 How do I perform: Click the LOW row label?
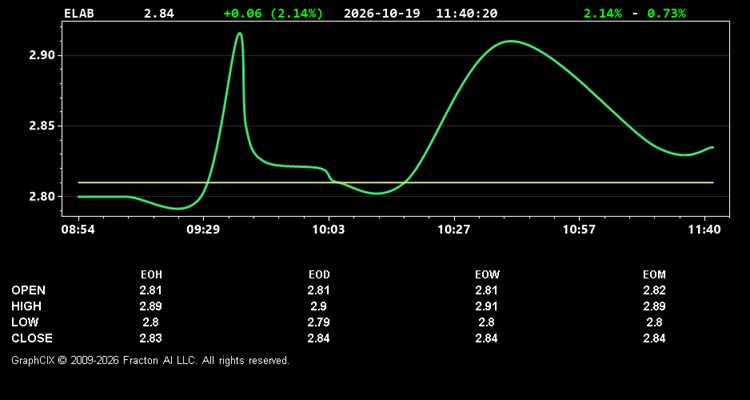coord(25,322)
